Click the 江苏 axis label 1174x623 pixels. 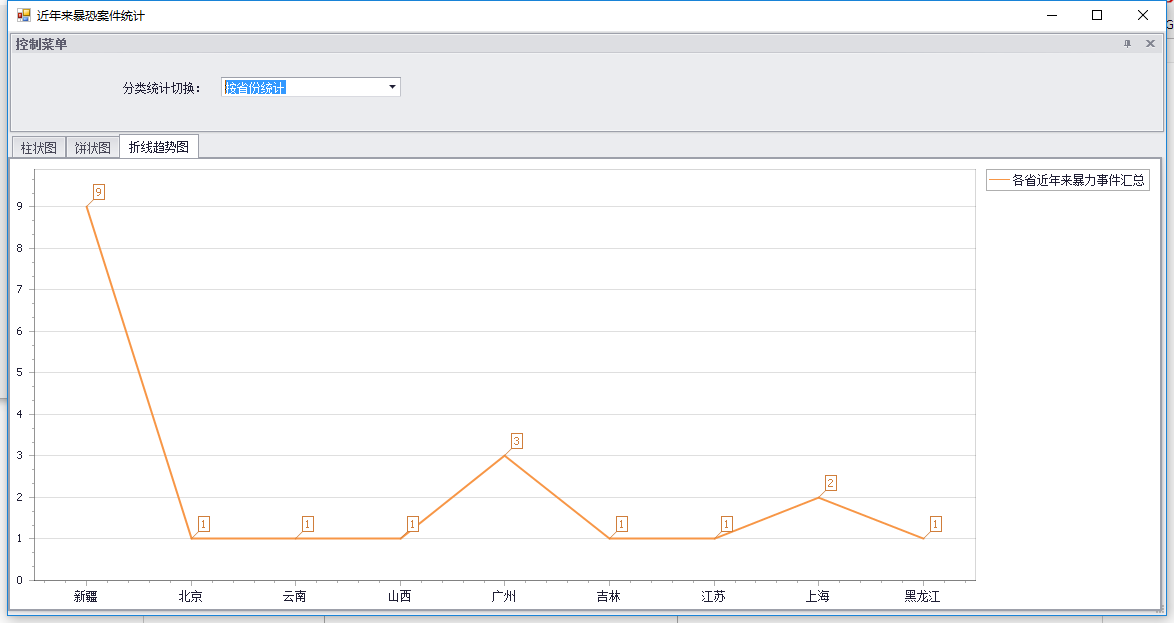pos(714,597)
